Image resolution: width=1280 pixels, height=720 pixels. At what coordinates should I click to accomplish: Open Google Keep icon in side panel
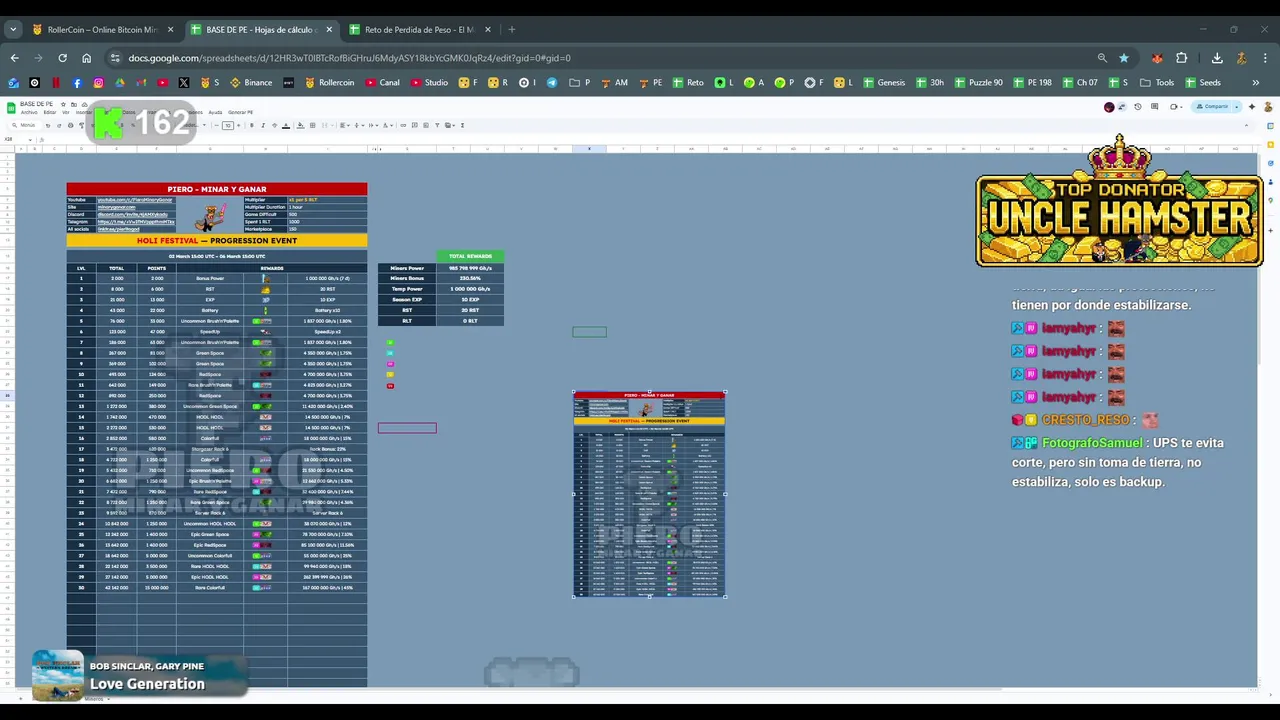[x=1270, y=145]
